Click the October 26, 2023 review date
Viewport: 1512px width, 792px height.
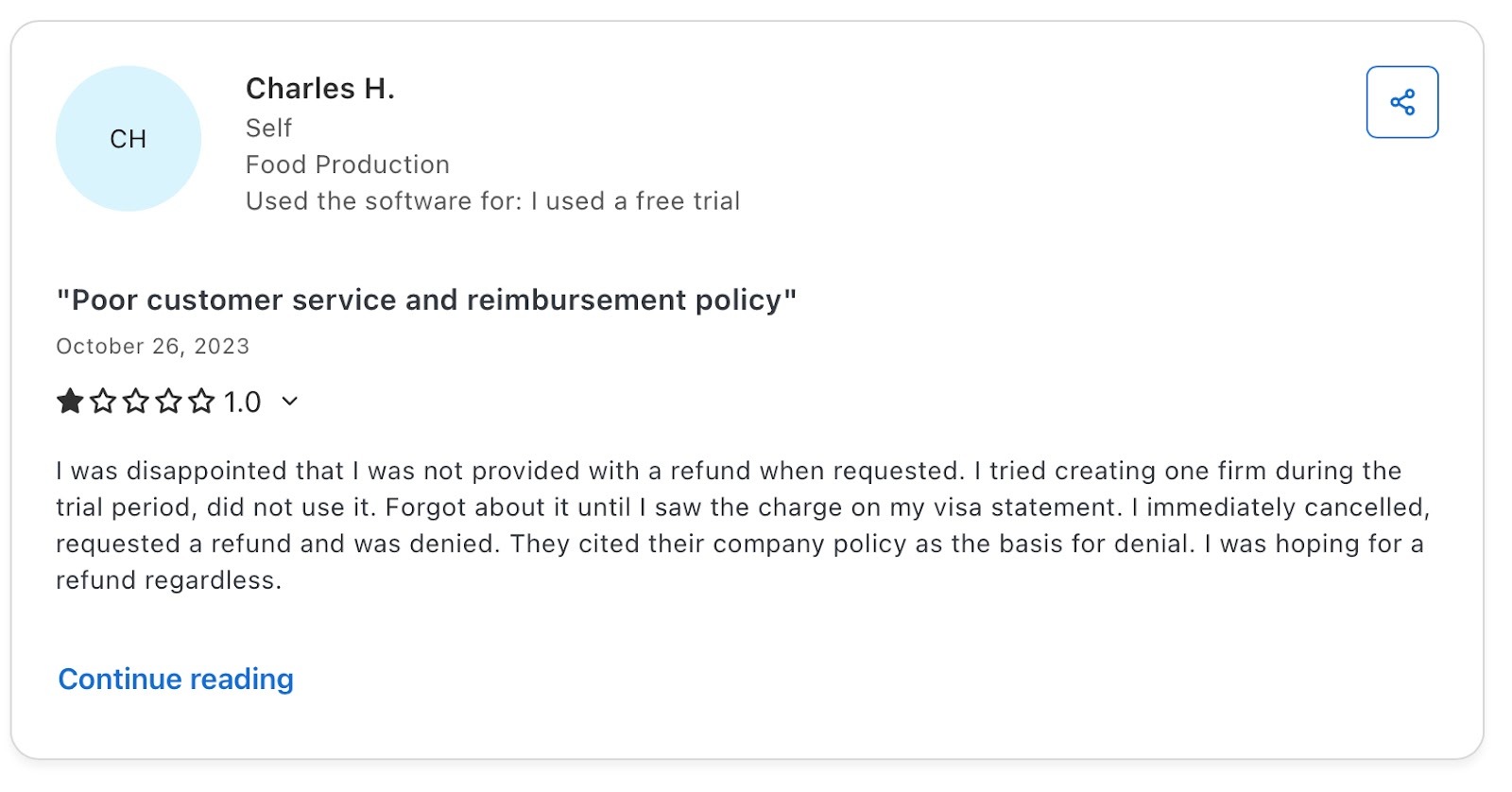point(152,346)
